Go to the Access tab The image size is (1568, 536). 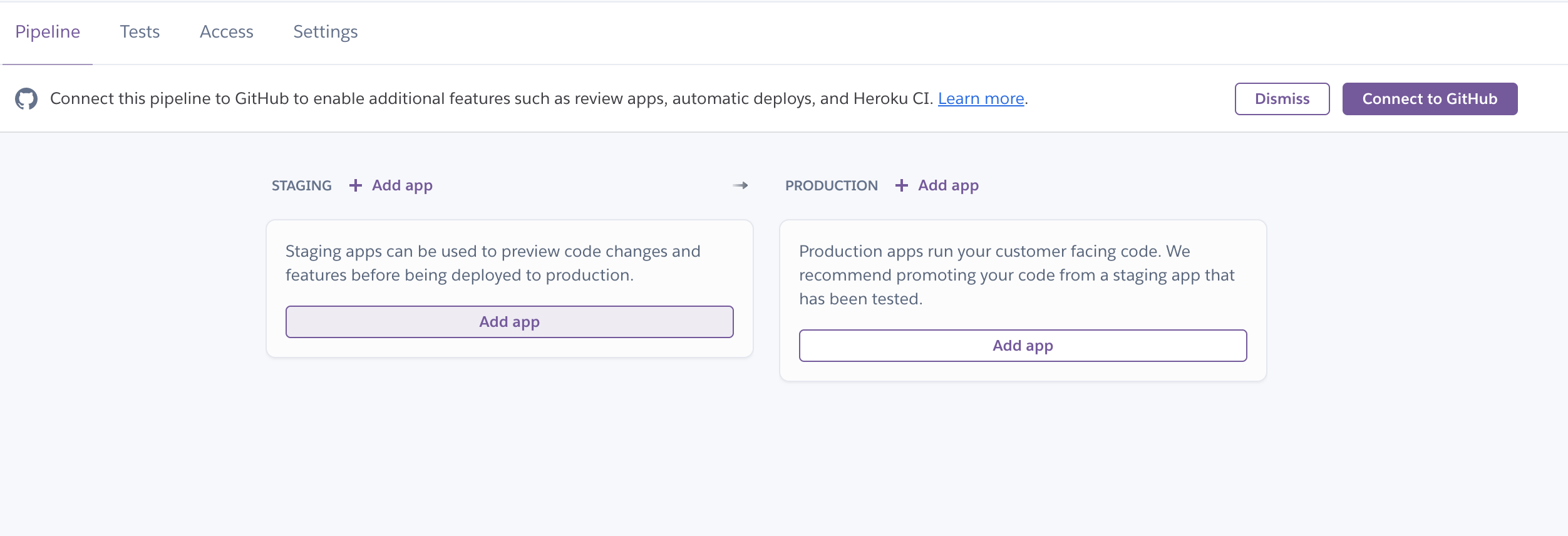226,32
